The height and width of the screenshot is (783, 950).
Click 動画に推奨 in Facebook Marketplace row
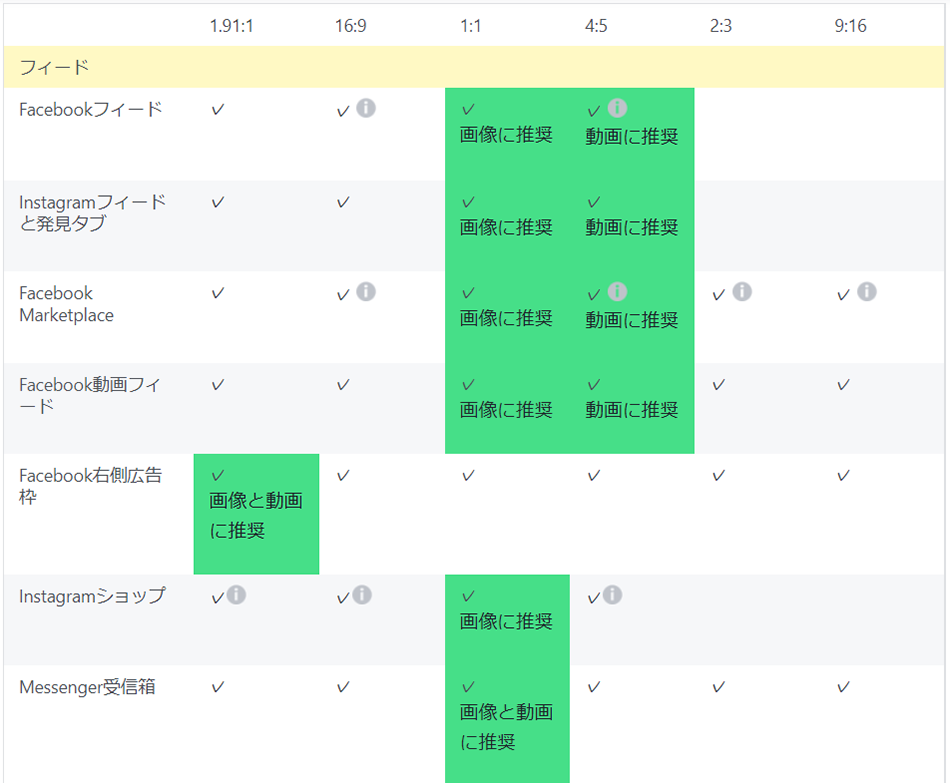[631, 320]
